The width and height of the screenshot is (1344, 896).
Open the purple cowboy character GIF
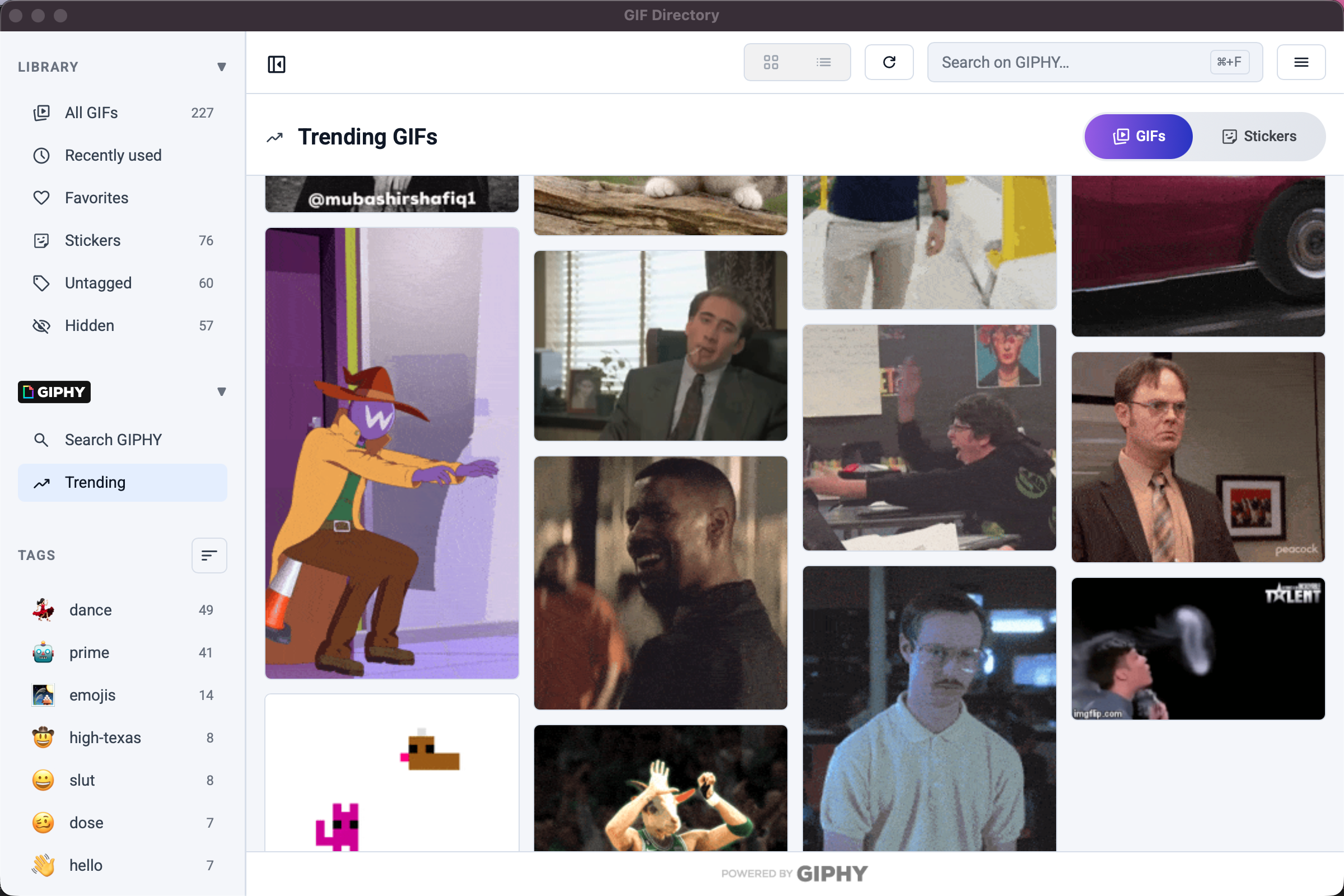pyautogui.click(x=392, y=452)
